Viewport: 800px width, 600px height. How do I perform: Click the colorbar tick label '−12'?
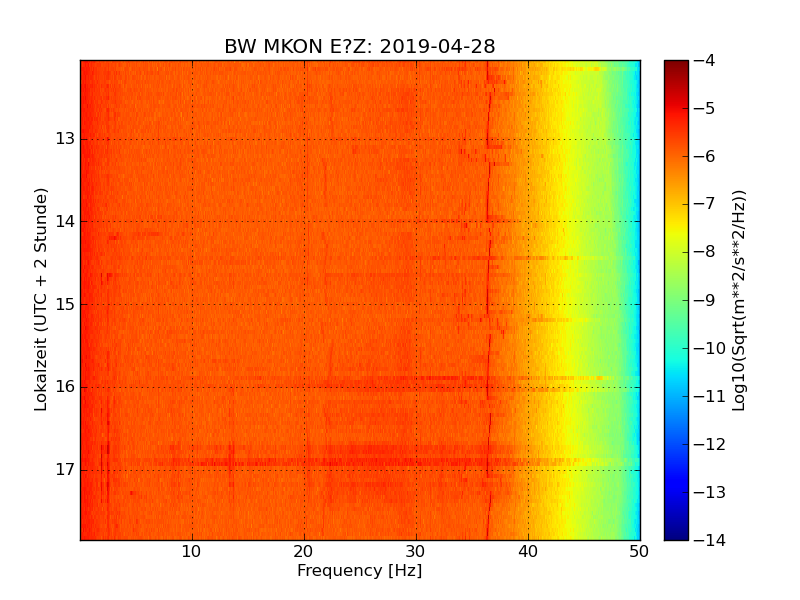710,444
